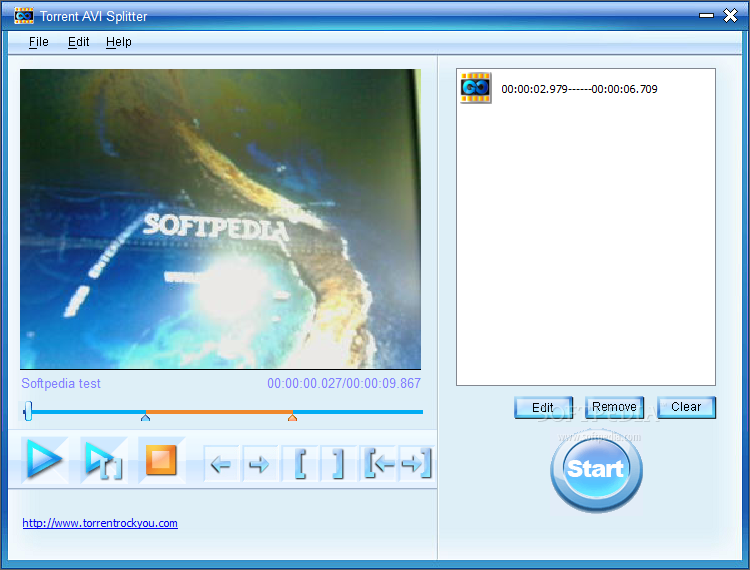This screenshot has width=750, height=570.
Task: Click the orange segment end marker
Action: click(292, 417)
